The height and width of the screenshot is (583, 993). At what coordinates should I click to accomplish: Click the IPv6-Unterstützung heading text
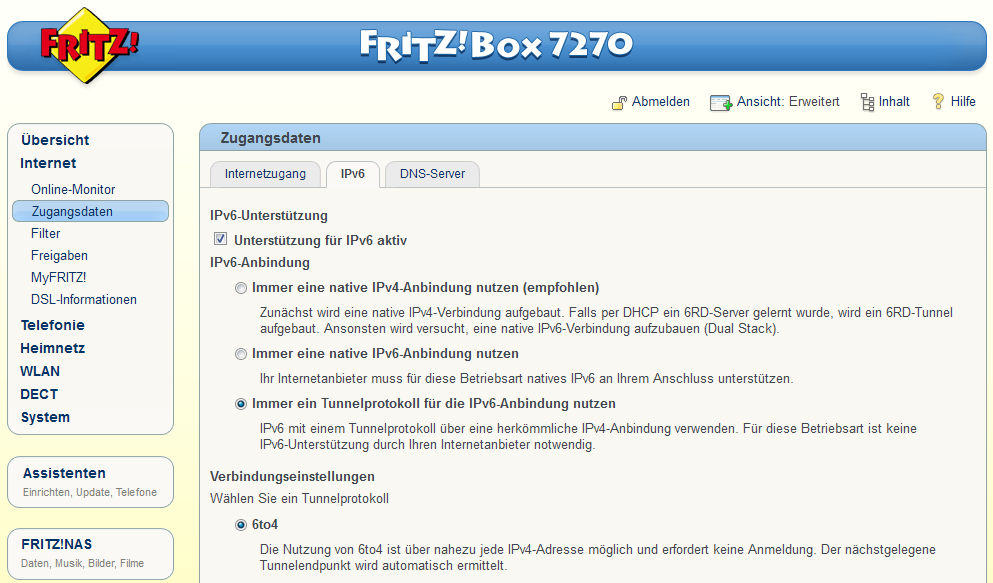pos(269,216)
